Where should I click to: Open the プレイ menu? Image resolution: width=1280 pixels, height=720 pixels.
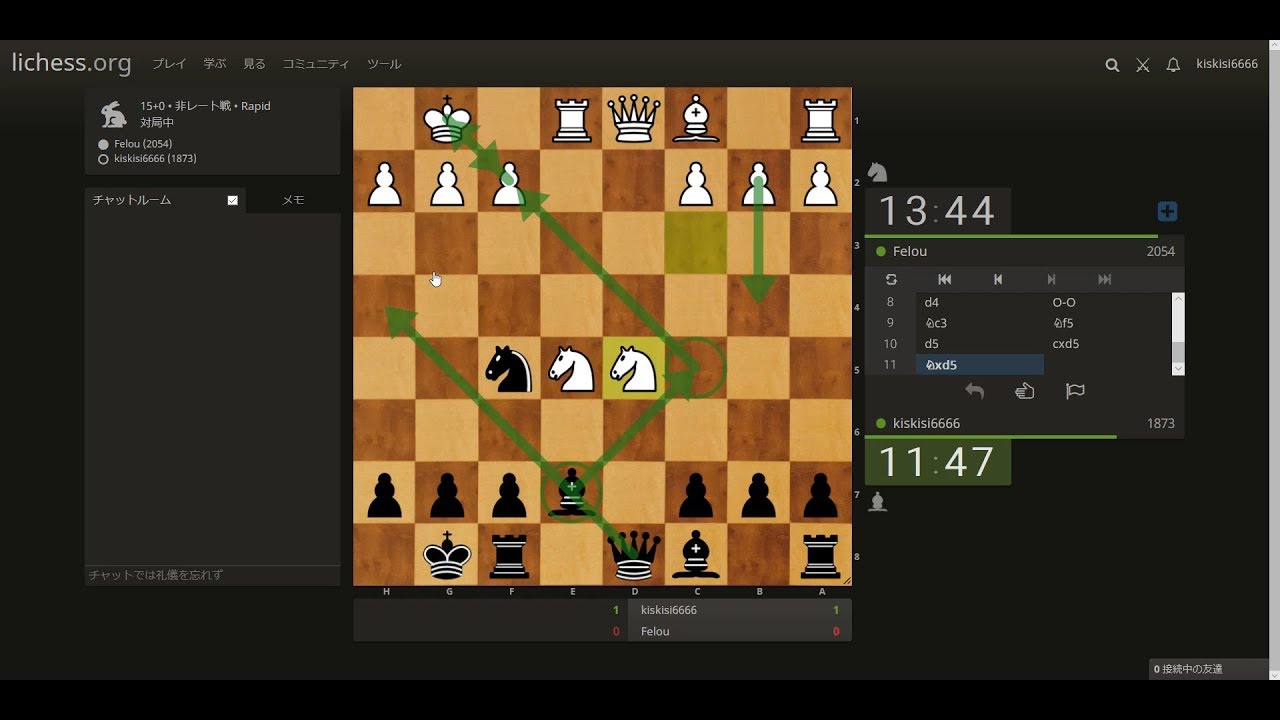tap(169, 64)
